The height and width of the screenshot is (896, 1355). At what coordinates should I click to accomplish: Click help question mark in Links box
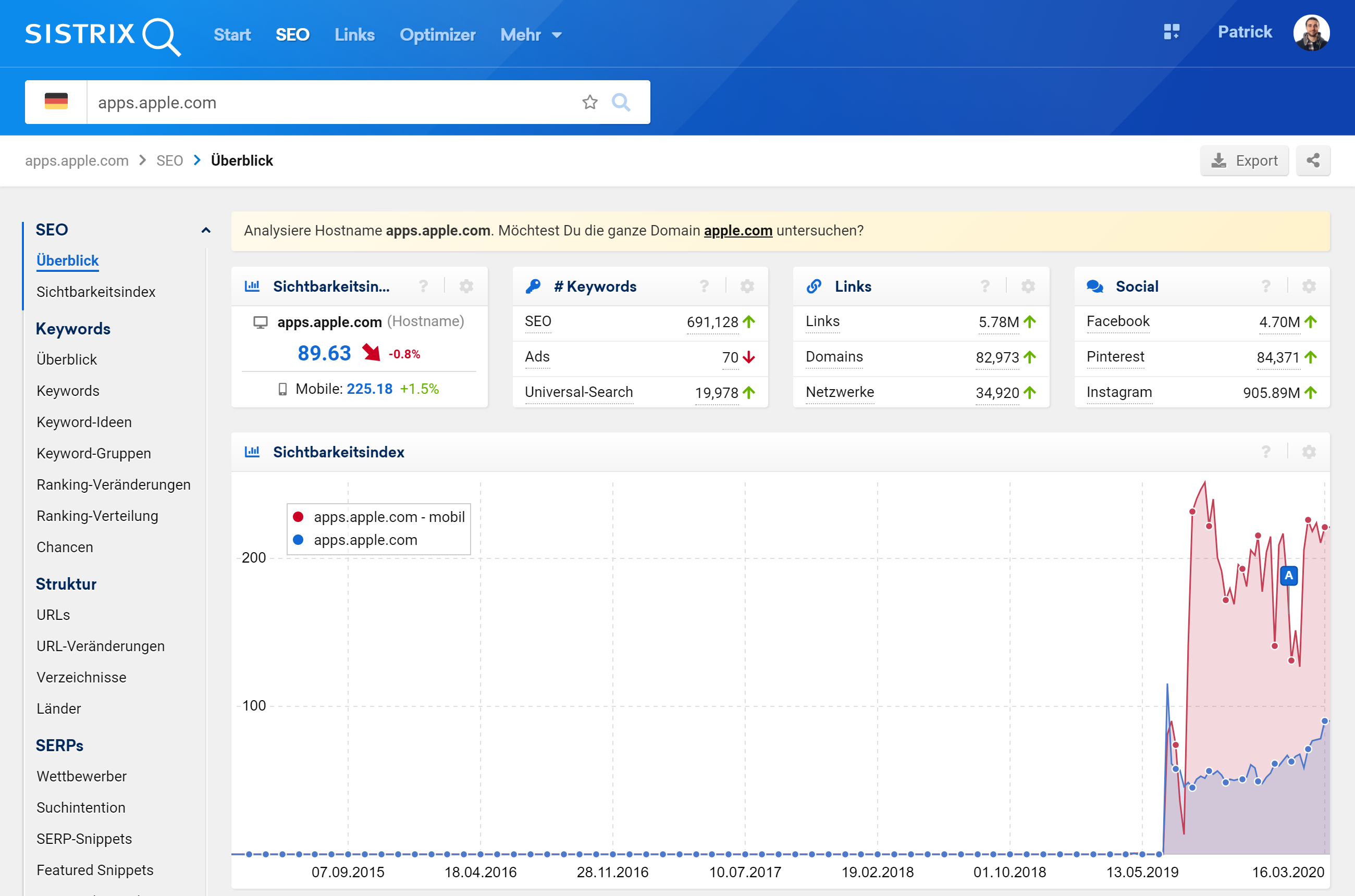tap(984, 287)
